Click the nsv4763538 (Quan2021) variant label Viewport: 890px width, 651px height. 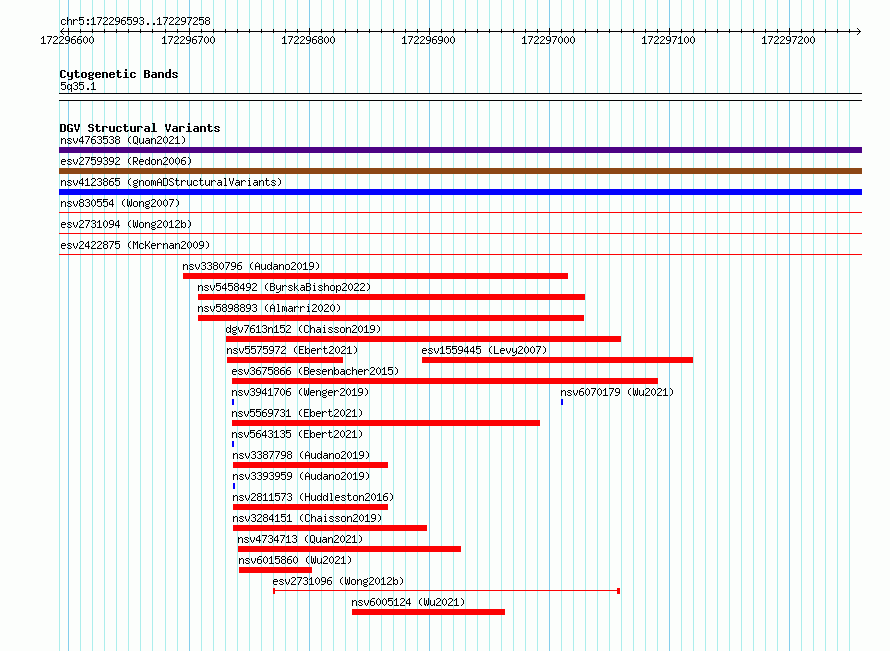coord(123,140)
